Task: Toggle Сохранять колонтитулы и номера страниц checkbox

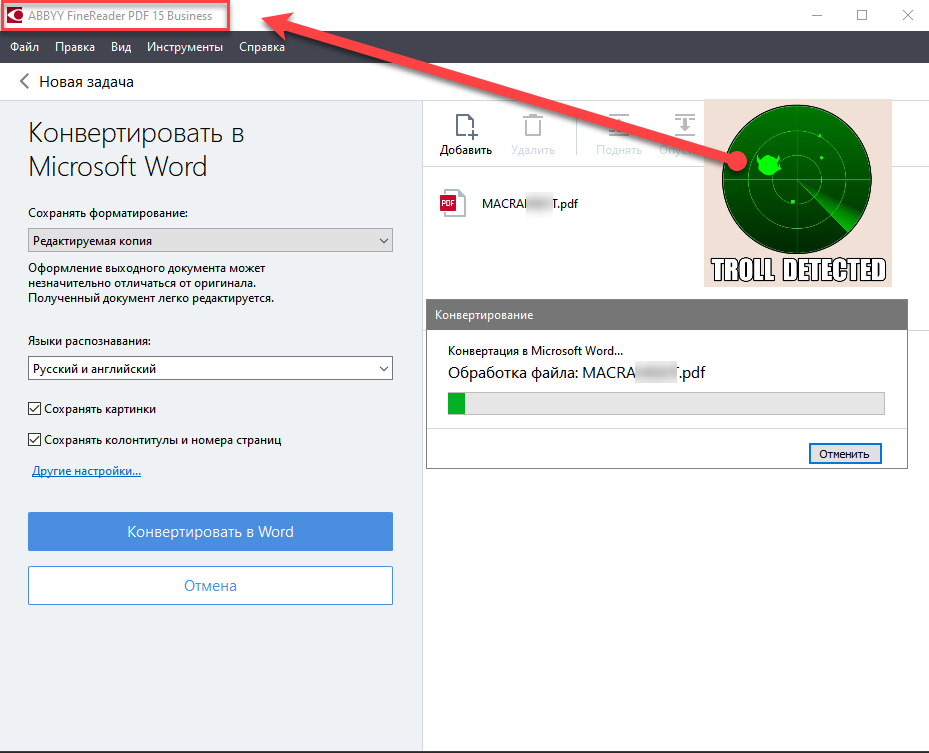Action: pyautogui.click(x=34, y=440)
